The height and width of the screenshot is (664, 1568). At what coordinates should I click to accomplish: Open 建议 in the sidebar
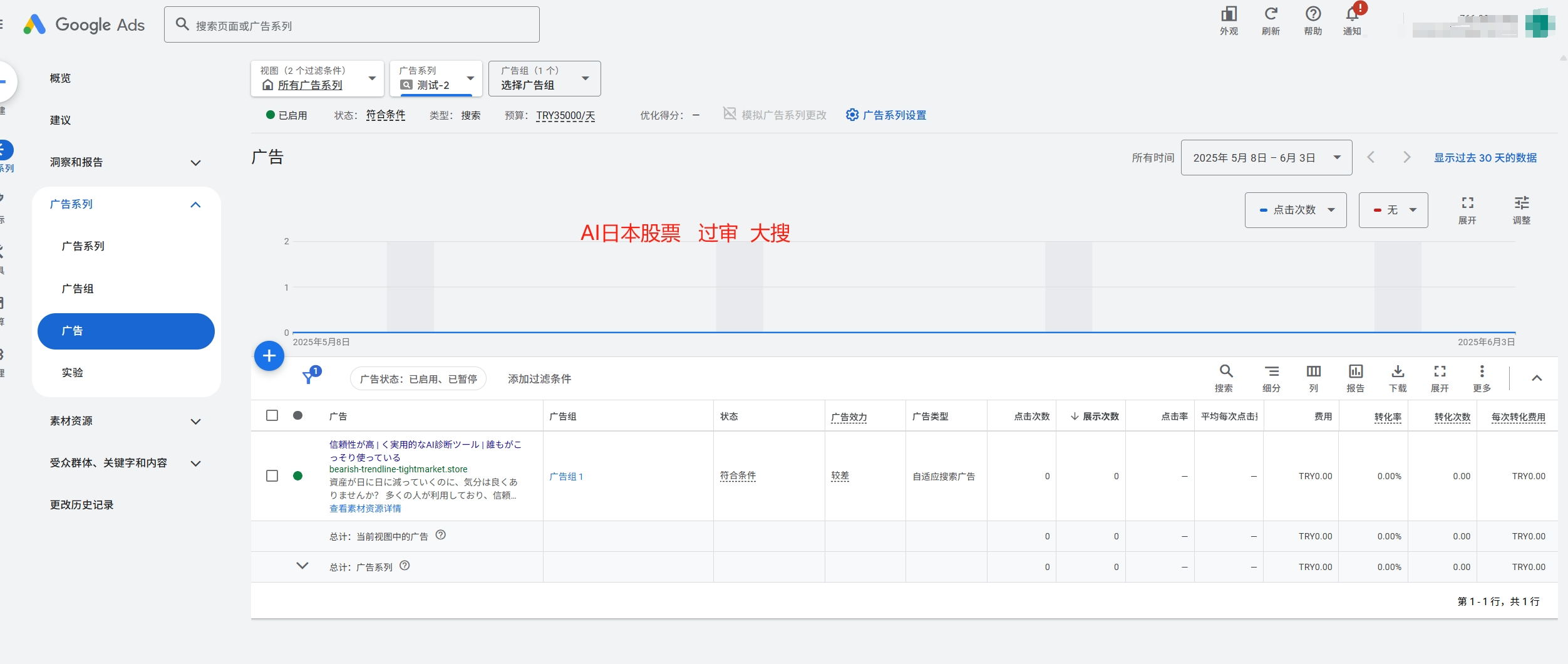pyautogui.click(x=60, y=120)
